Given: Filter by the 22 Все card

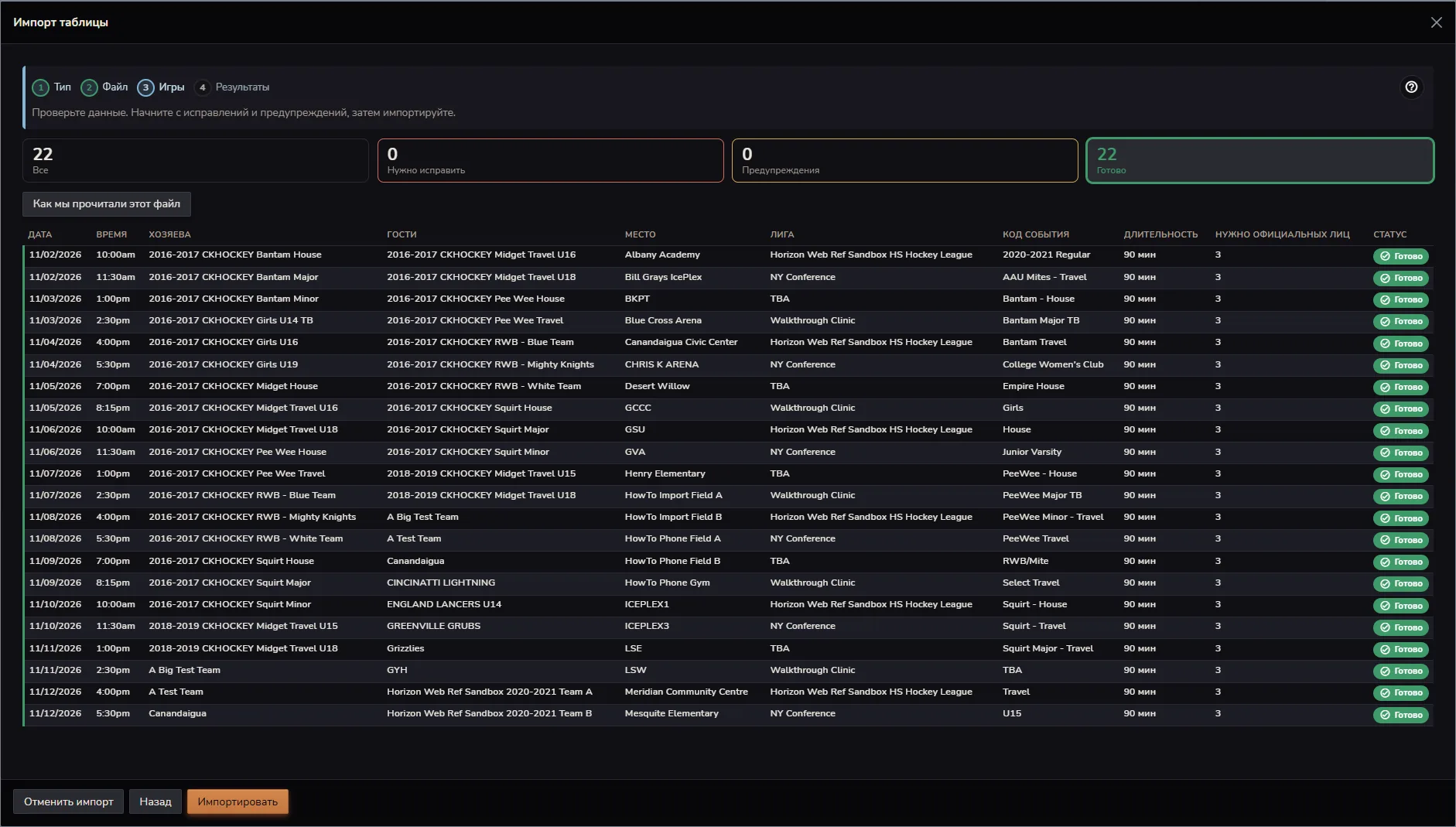Looking at the screenshot, I should pyautogui.click(x=196, y=161).
